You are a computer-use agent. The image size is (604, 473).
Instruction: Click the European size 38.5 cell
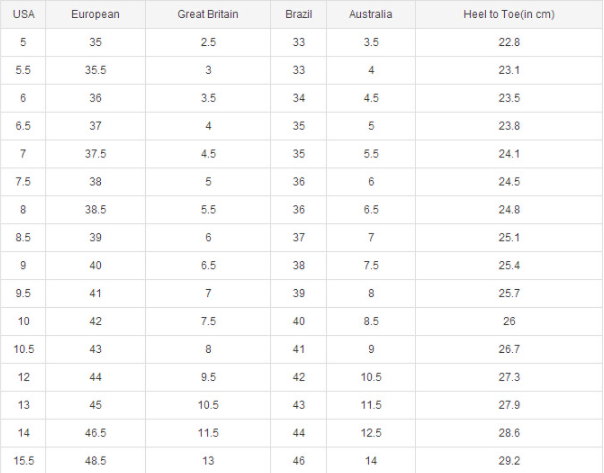96,210
